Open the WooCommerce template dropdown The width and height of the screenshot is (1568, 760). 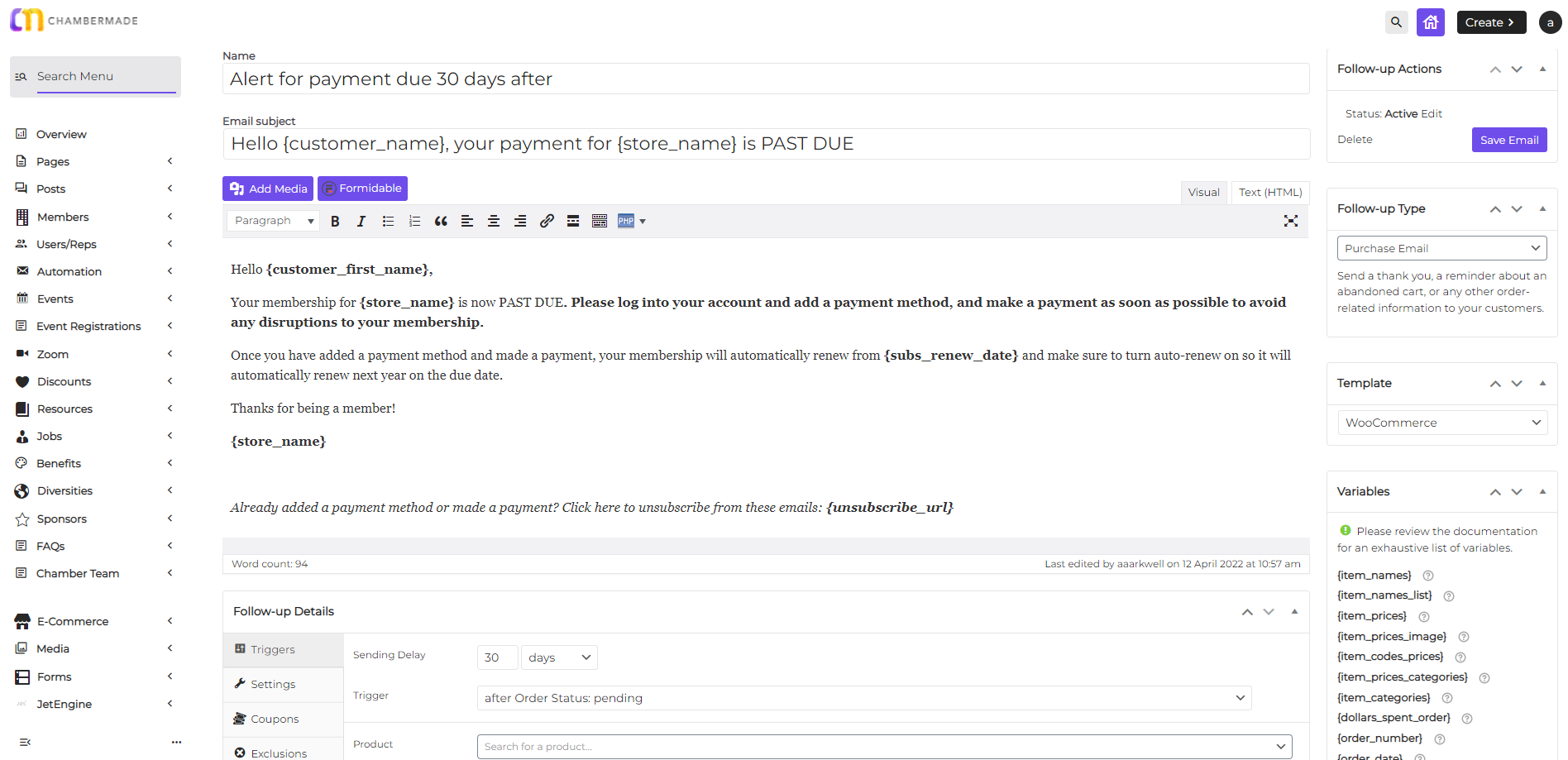tap(1441, 423)
